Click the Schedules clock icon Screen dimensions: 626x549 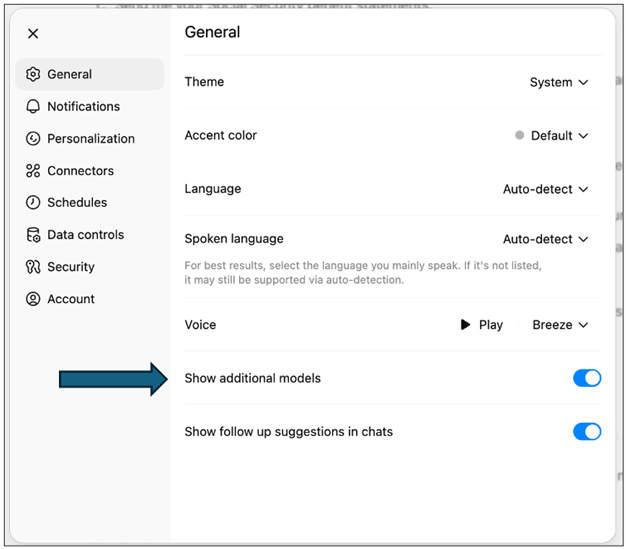tap(33, 202)
